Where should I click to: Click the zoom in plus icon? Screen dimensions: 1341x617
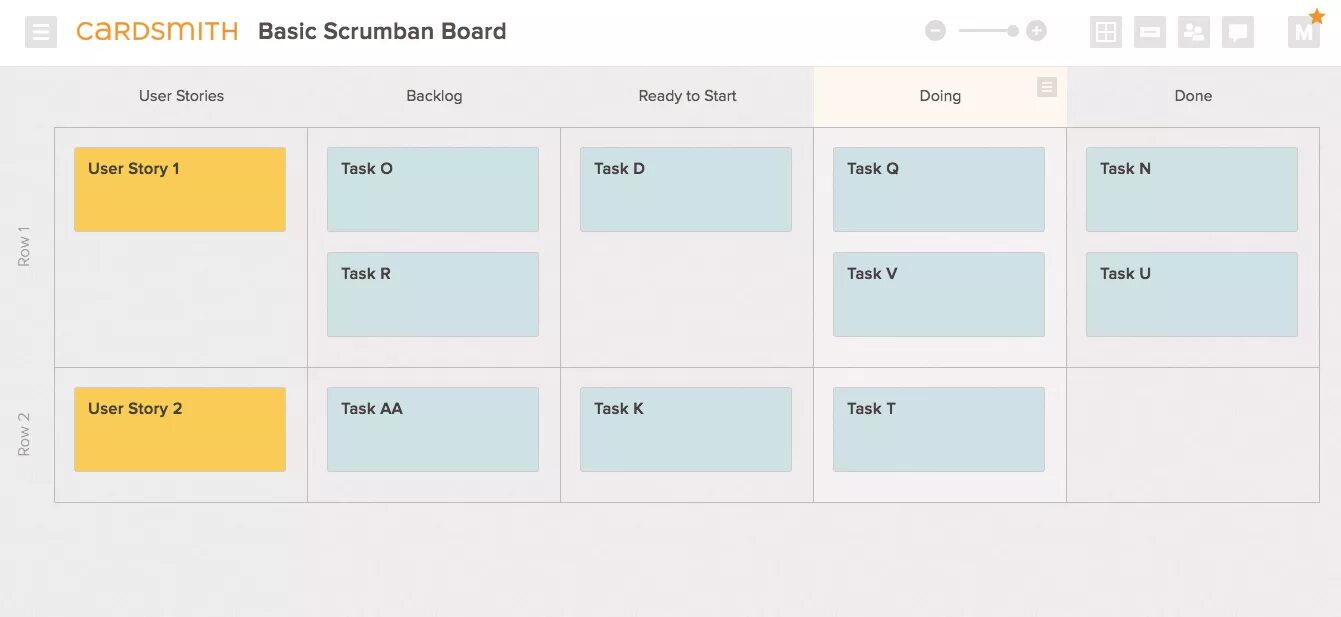(1037, 31)
